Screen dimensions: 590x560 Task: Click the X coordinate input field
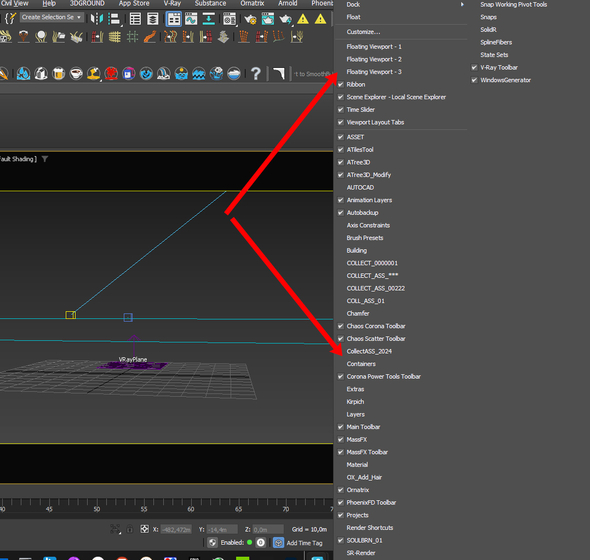point(176,530)
